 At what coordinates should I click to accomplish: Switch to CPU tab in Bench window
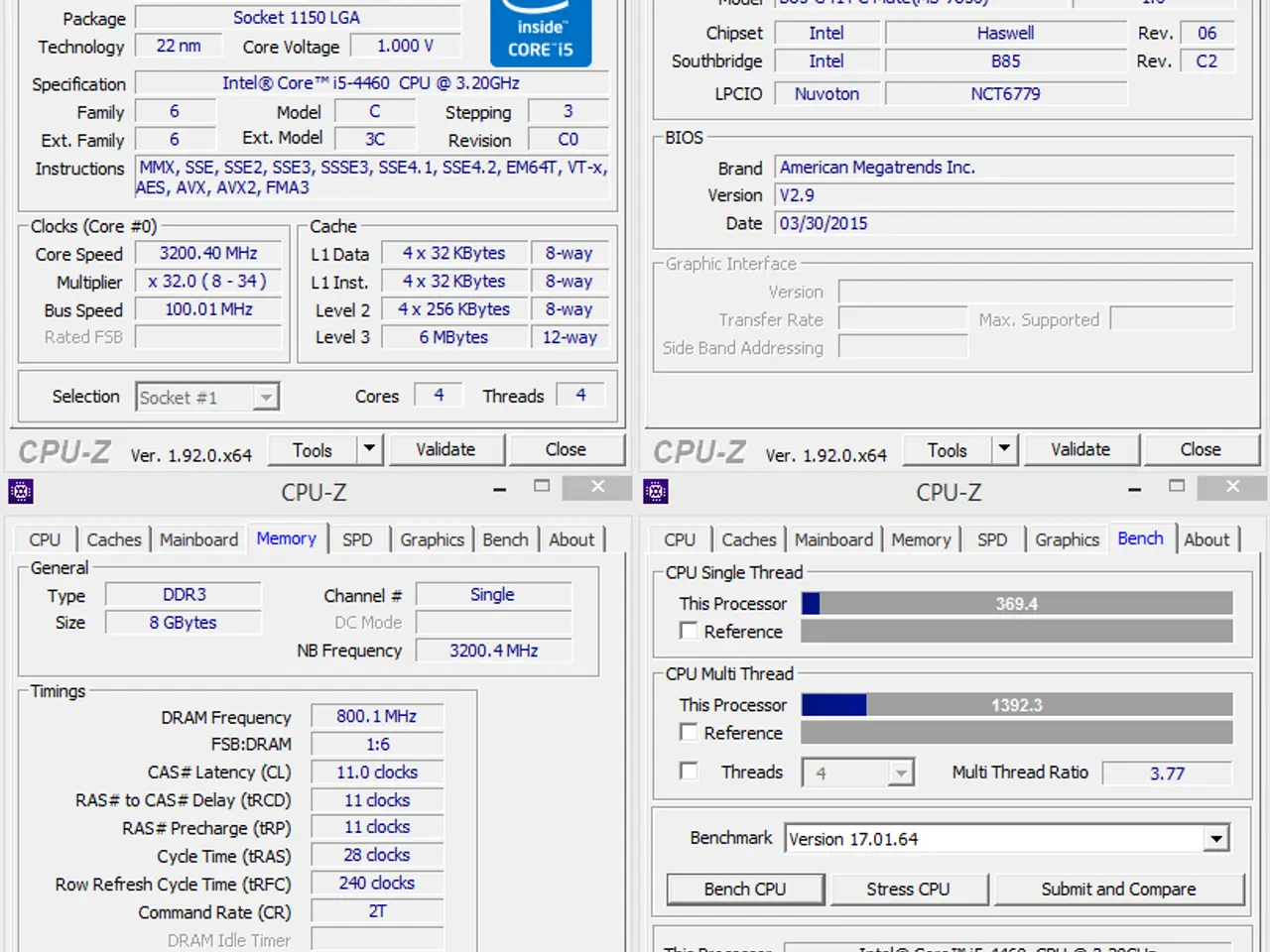[x=680, y=539]
